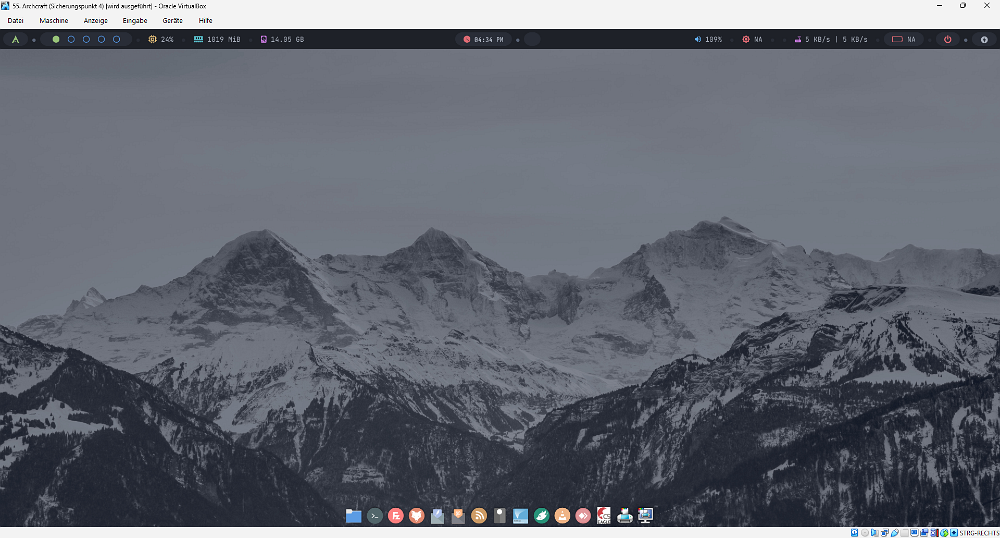Launch VLC media player from the dock
Screen dimensions: 1000x538
(562, 516)
